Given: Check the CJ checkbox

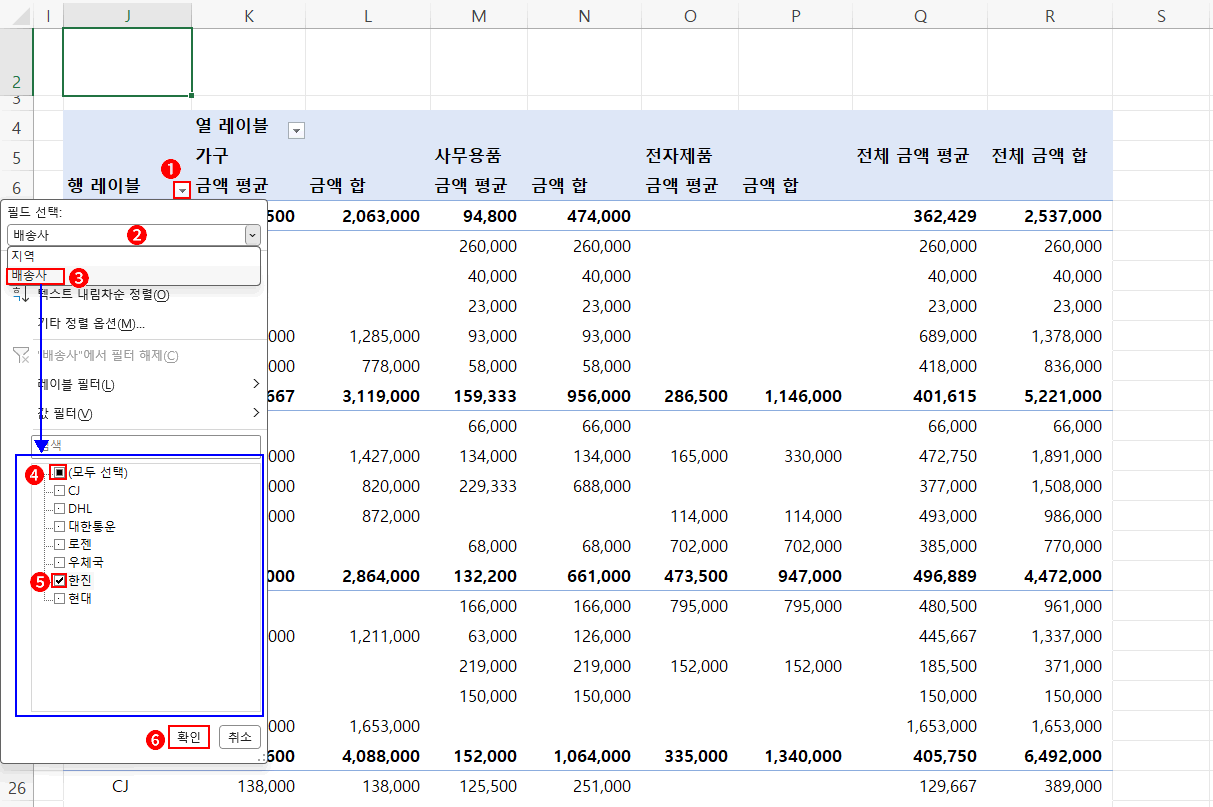Looking at the screenshot, I should pos(59,490).
